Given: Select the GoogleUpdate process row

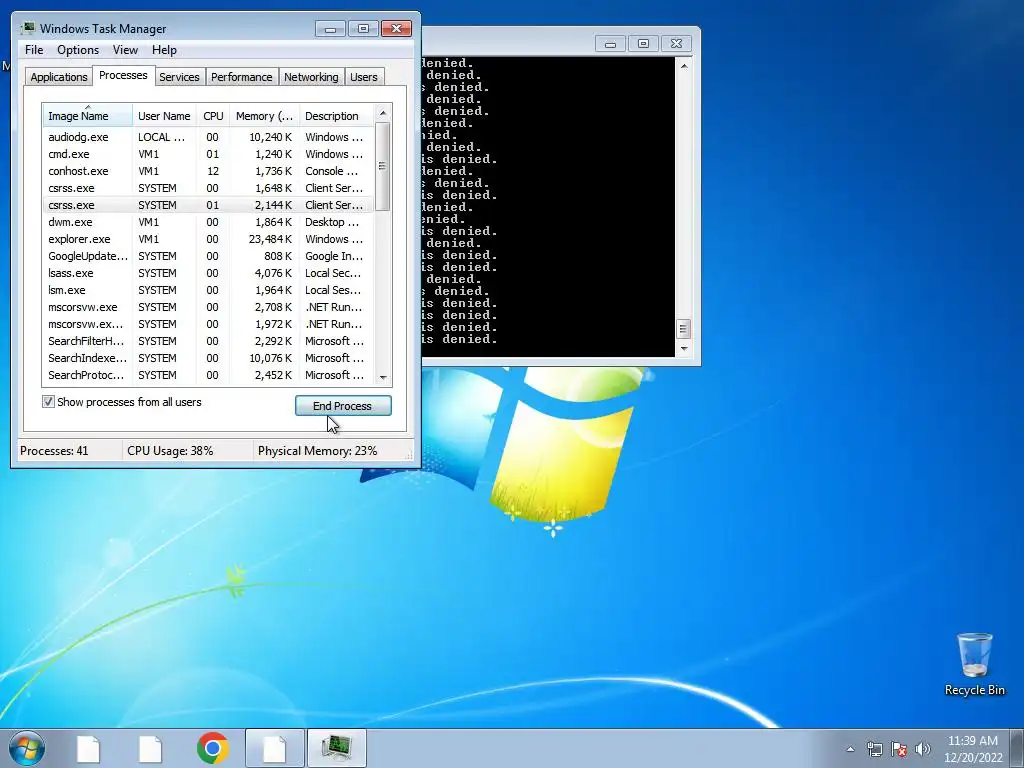Looking at the screenshot, I should [208, 256].
